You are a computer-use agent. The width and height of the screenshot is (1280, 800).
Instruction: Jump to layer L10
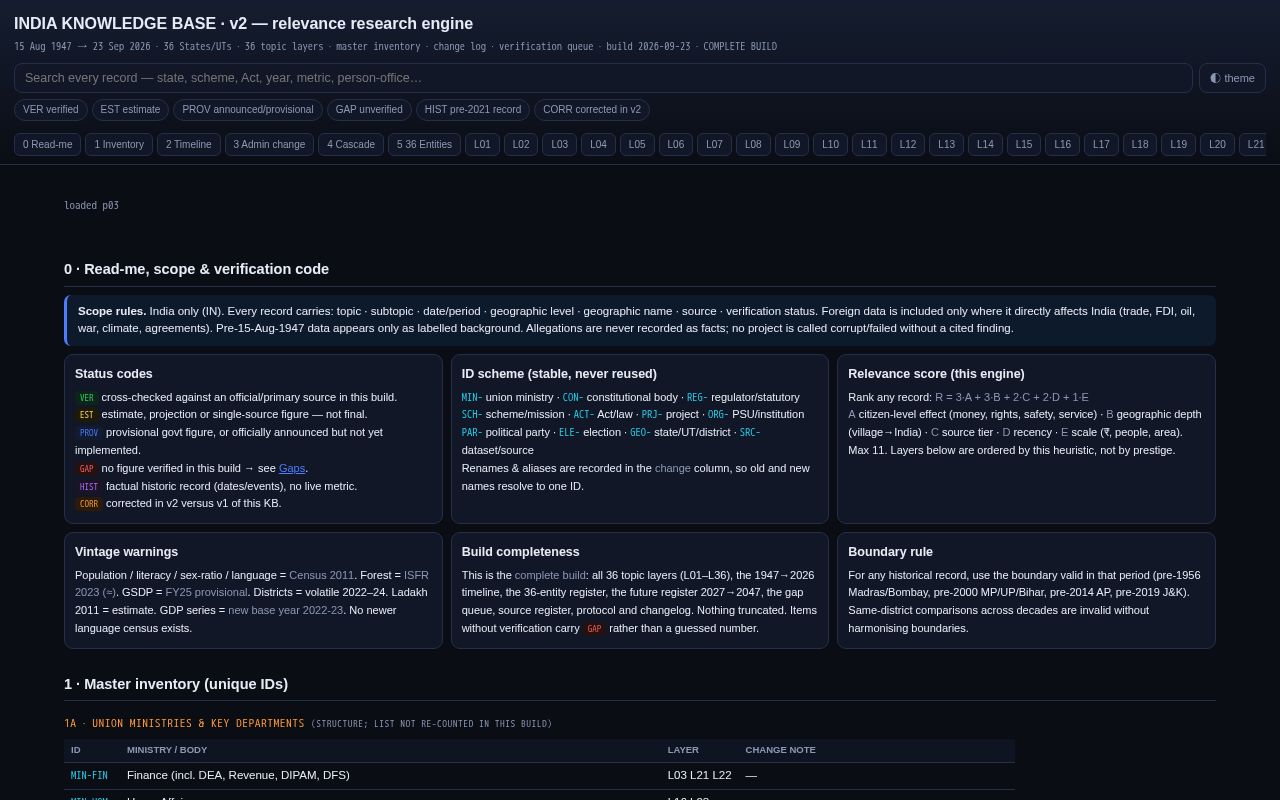(830, 145)
